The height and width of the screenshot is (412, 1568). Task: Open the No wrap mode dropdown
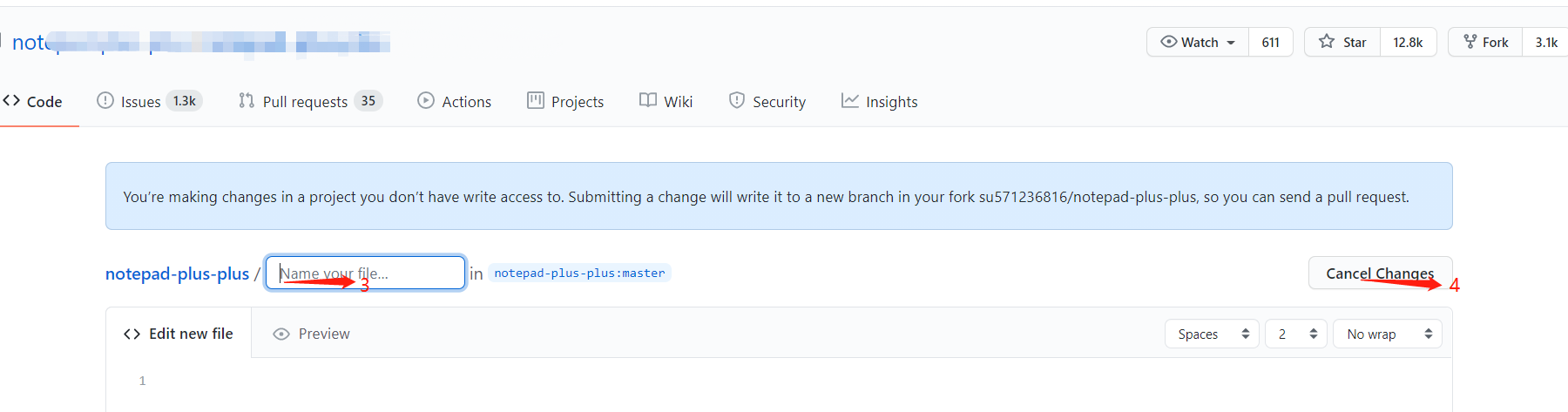pyautogui.click(x=1388, y=334)
